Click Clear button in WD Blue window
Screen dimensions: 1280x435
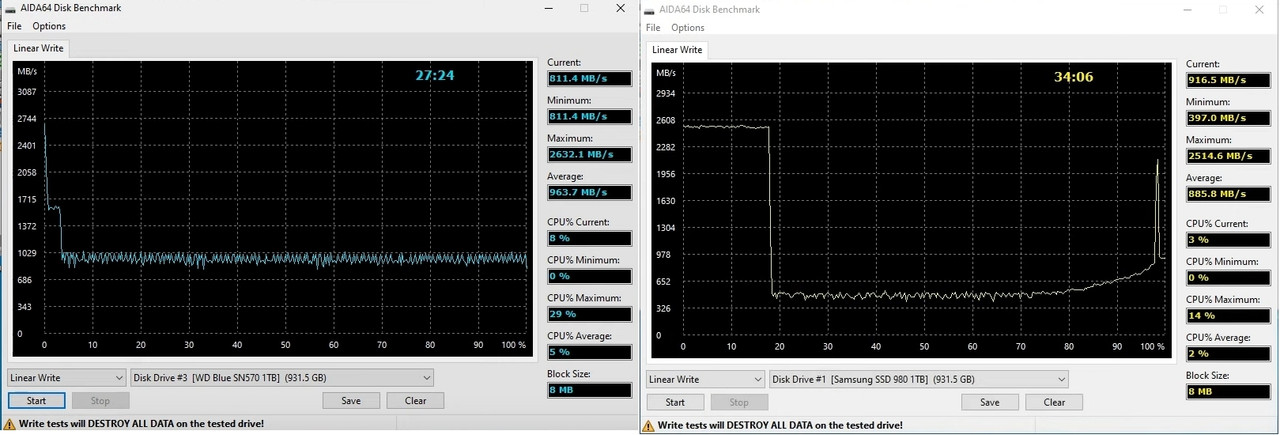point(415,400)
